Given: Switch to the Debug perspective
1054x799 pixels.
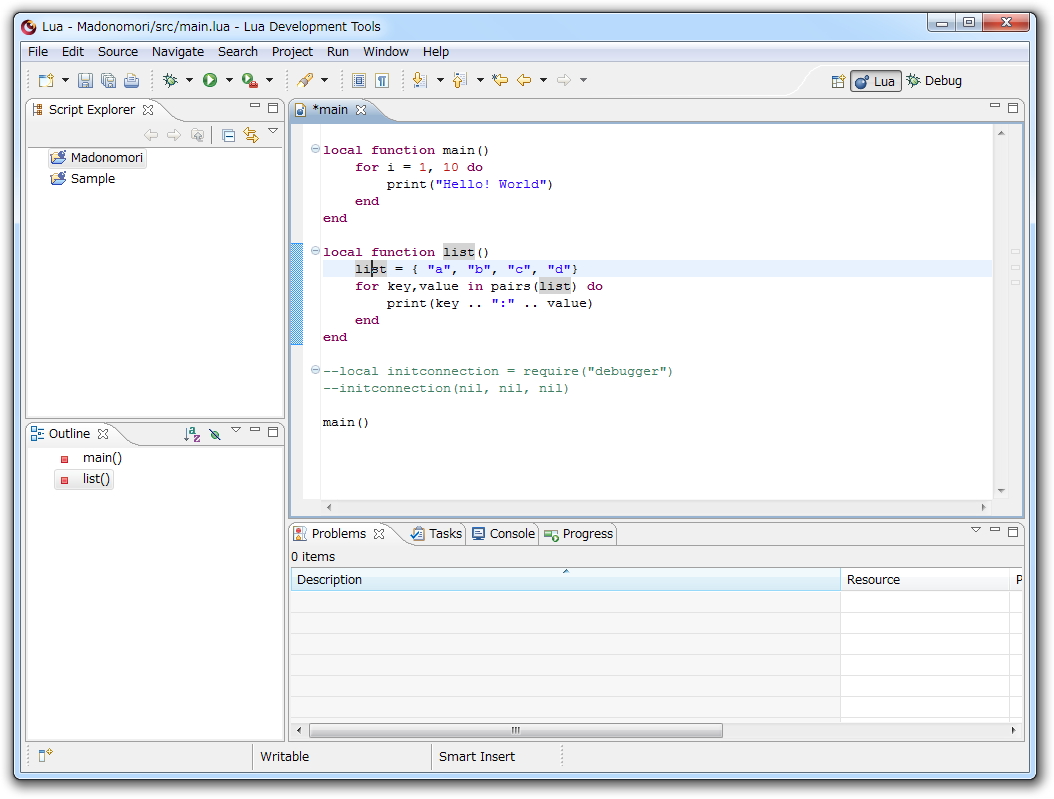Looking at the screenshot, I should tap(933, 81).
